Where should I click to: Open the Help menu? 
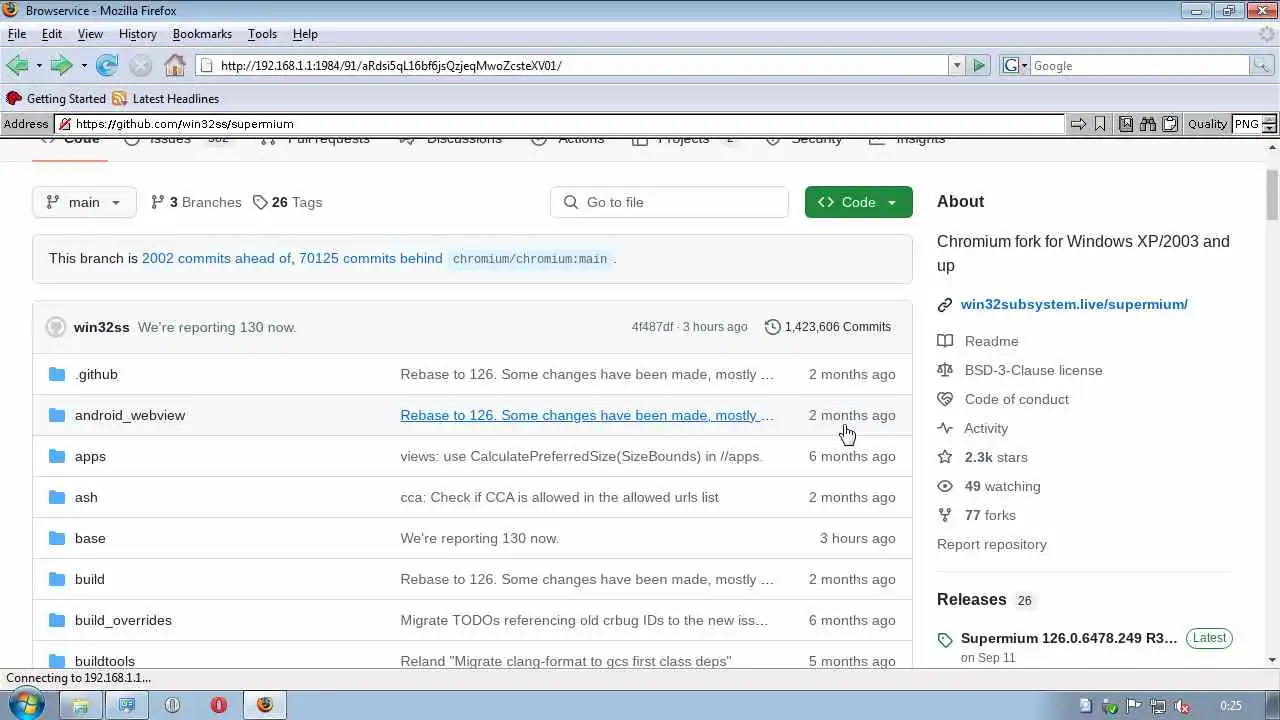click(x=305, y=34)
